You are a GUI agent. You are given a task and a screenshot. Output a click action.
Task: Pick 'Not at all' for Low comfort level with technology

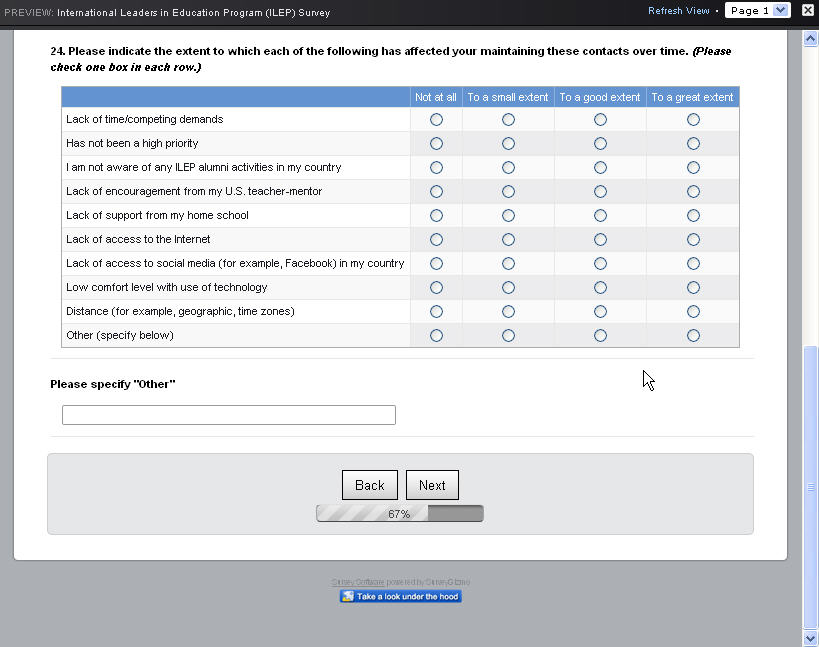pyautogui.click(x=436, y=288)
